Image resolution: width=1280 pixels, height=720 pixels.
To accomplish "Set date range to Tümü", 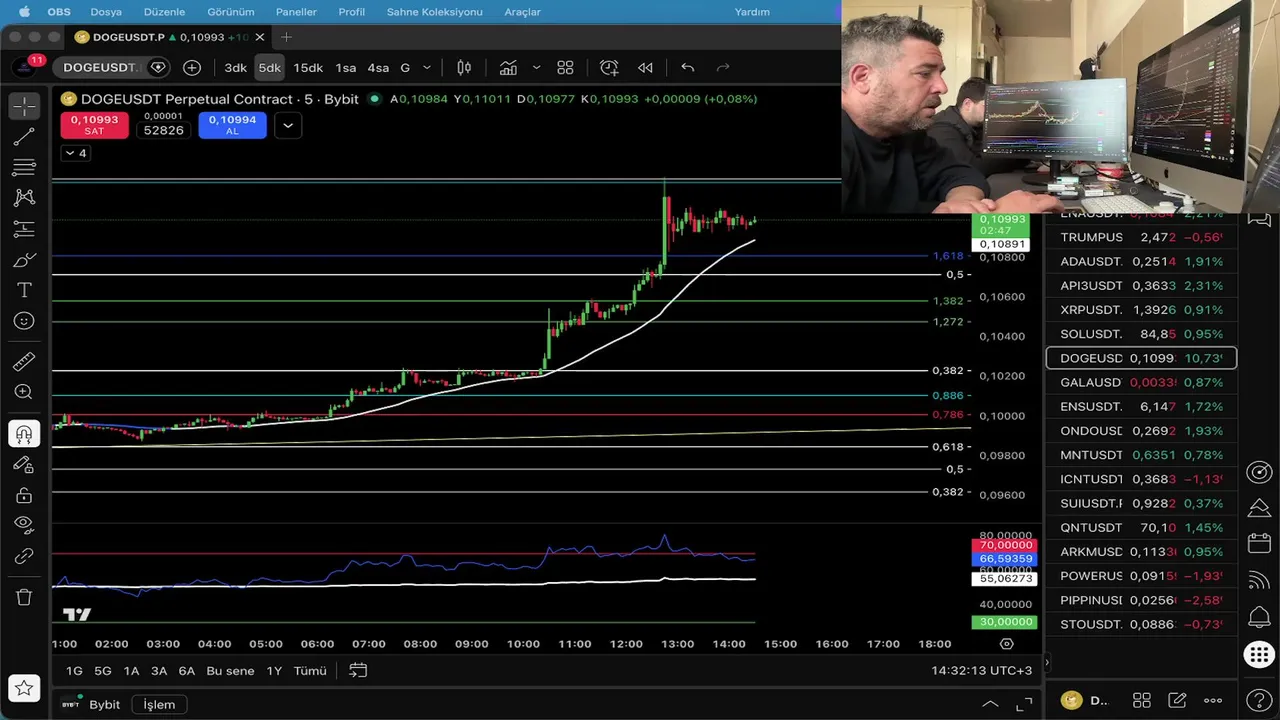I will coord(310,671).
